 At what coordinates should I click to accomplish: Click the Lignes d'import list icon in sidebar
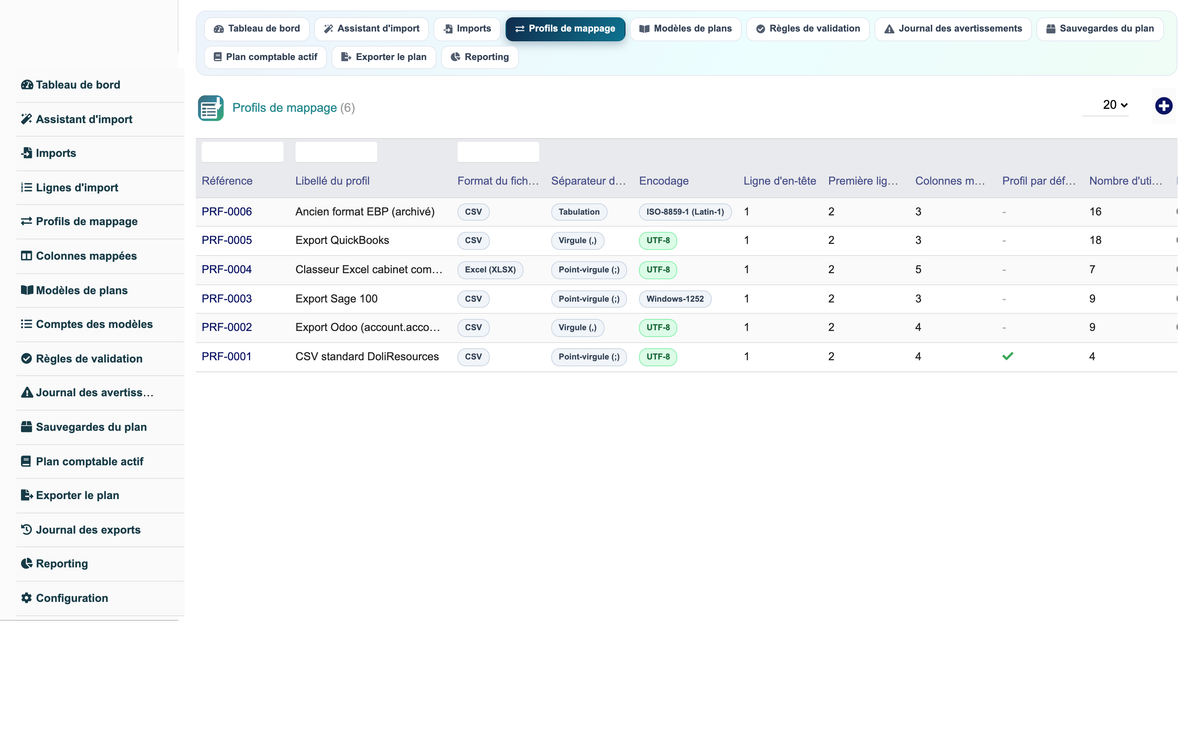[x=27, y=187]
